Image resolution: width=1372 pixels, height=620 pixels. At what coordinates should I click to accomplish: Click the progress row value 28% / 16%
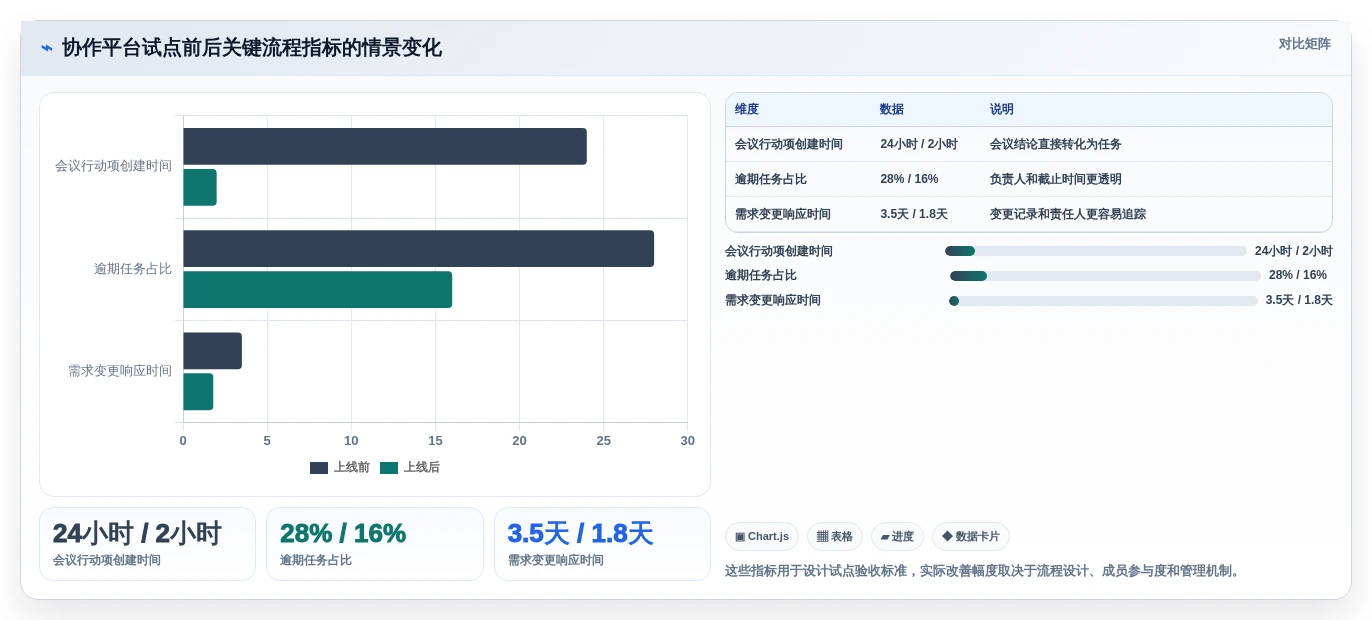click(x=1298, y=275)
